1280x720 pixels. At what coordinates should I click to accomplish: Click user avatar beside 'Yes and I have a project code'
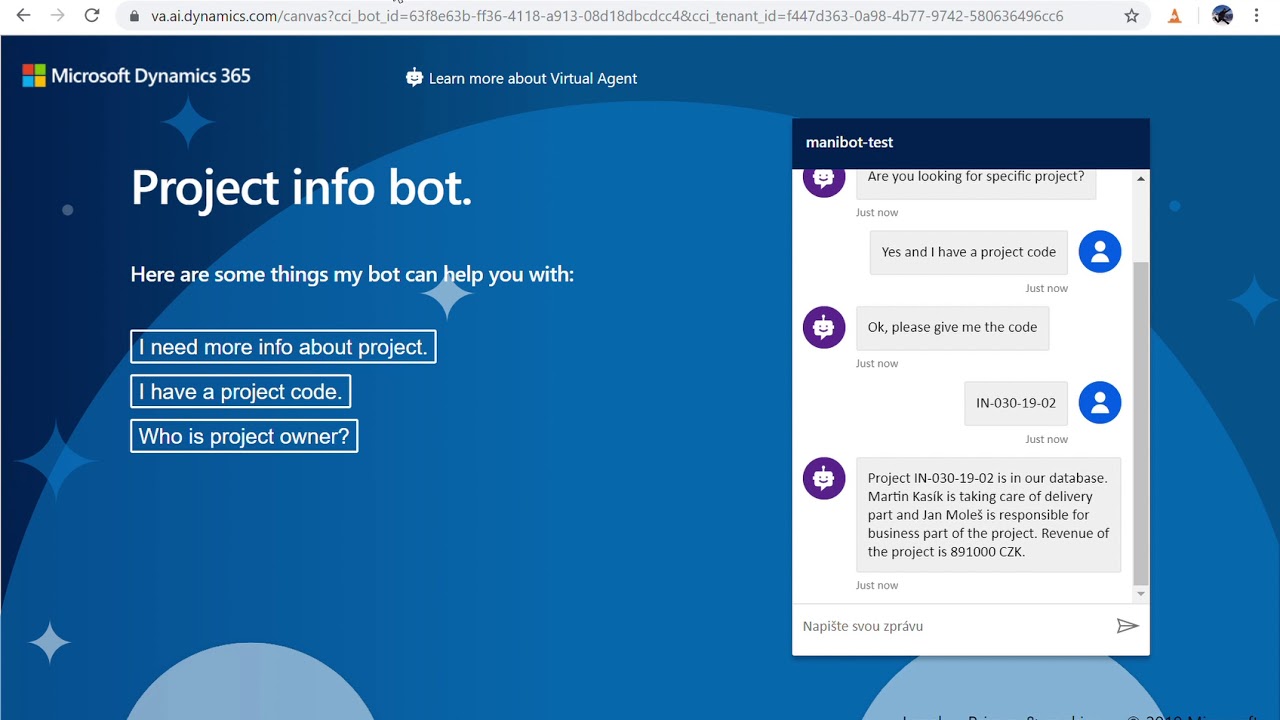coord(1100,252)
